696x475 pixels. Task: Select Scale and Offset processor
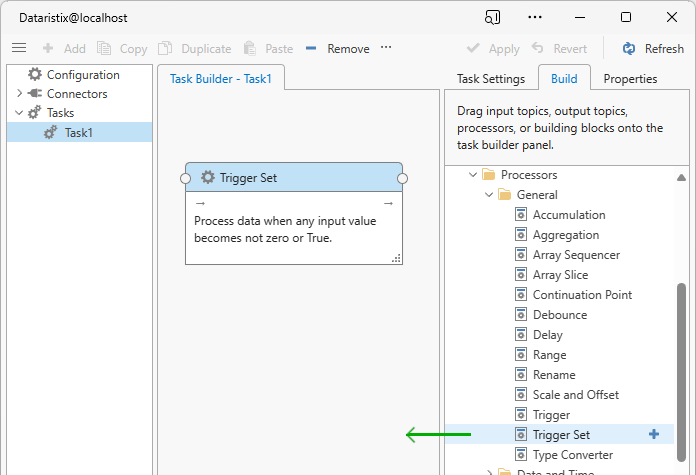click(x=575, y=395)
